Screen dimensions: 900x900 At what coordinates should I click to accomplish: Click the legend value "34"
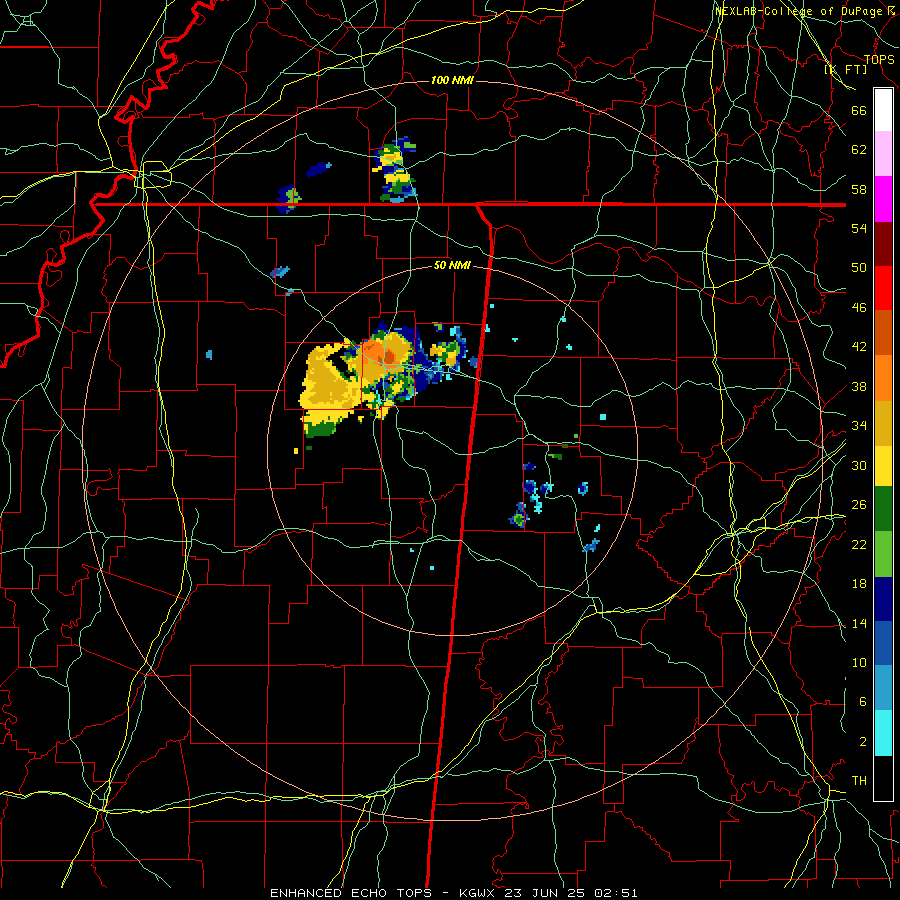point(859,425)
